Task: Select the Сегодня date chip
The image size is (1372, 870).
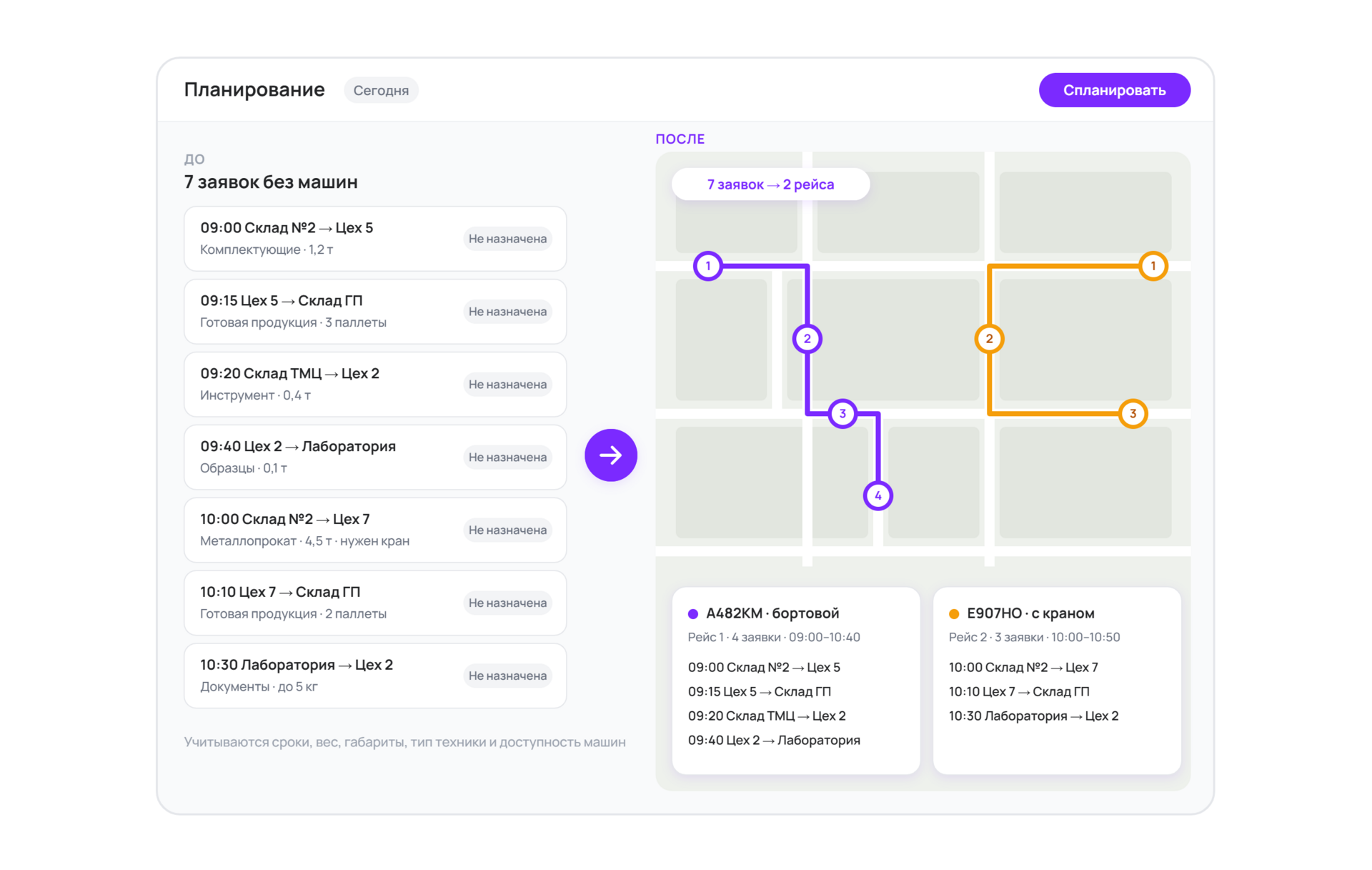Action: [x=381, y=91]
